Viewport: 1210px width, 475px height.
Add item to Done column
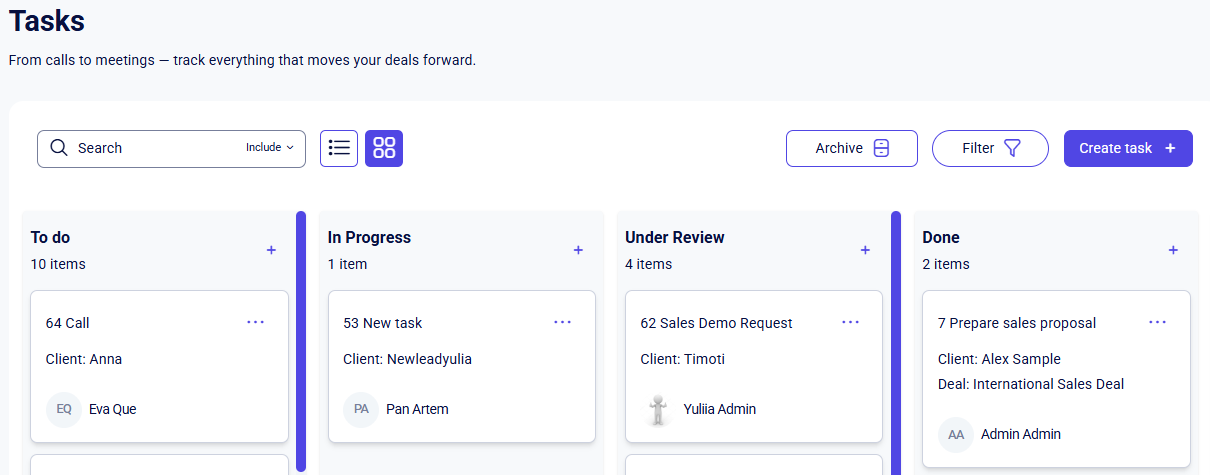coord(1173,250)
